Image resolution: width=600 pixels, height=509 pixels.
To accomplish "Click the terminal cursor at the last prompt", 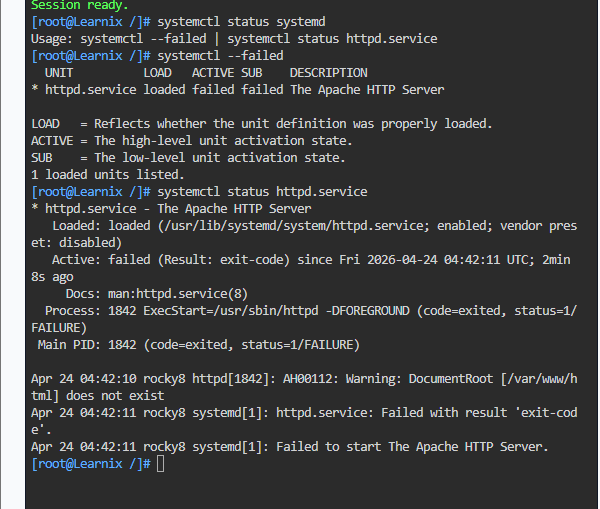I will tap(161, 464).
